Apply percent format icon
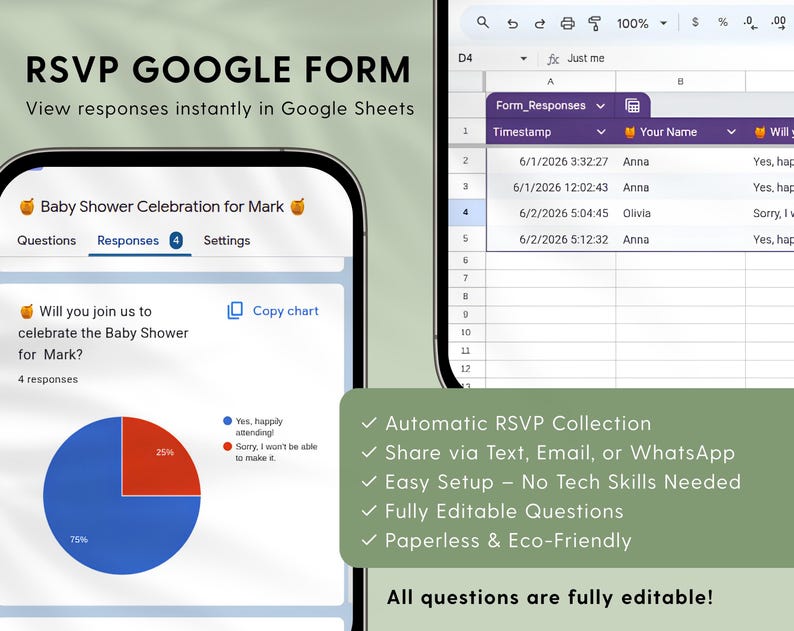This screenshot has height=631, width=794. pyautogui.click(x=723, y=22)
